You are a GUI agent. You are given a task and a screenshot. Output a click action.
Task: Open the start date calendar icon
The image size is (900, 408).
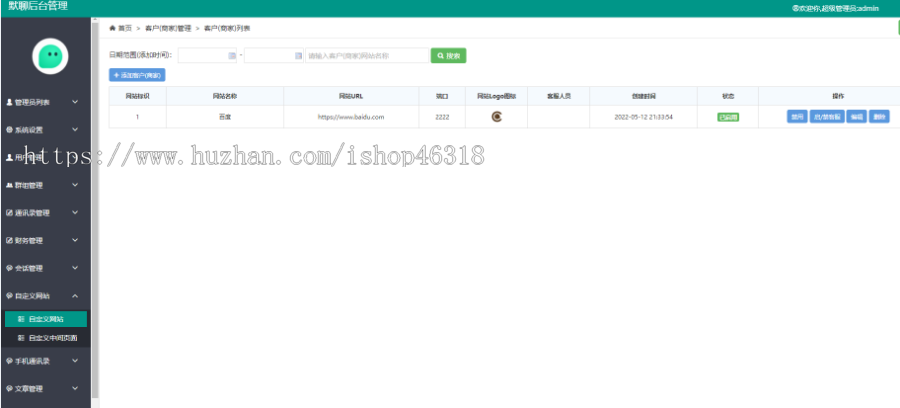tap(232, 56)
